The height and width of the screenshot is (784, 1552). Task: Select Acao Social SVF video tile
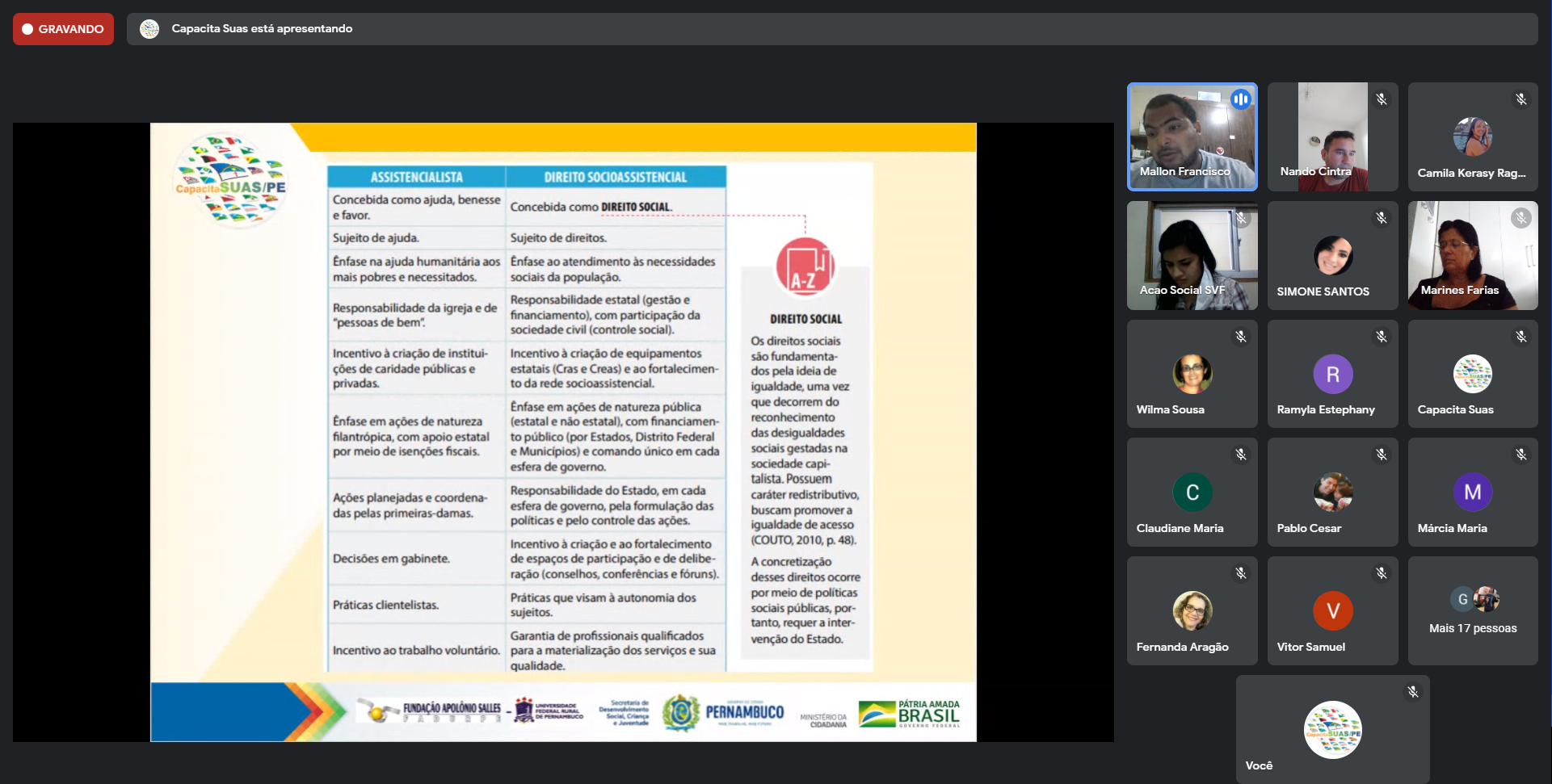click(x=1192, y=255)
